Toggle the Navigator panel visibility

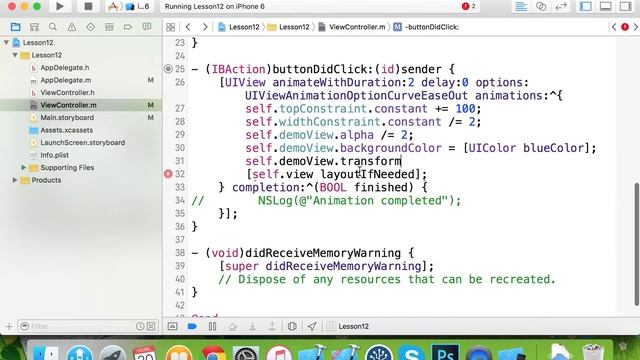tap(586, 7)
